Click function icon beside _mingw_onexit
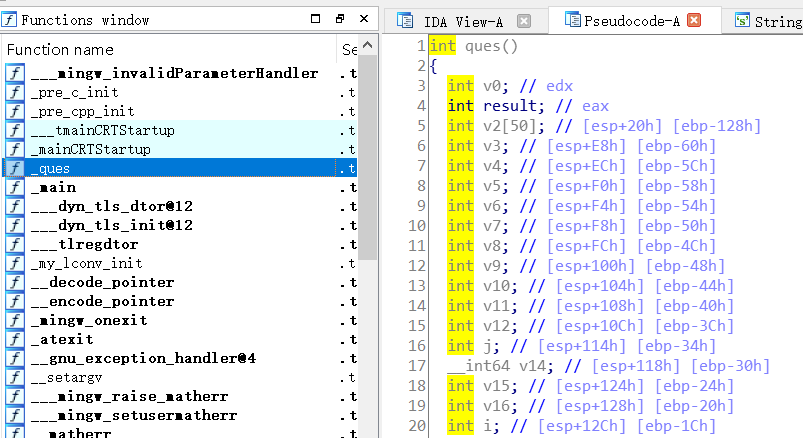 (15, 320)
